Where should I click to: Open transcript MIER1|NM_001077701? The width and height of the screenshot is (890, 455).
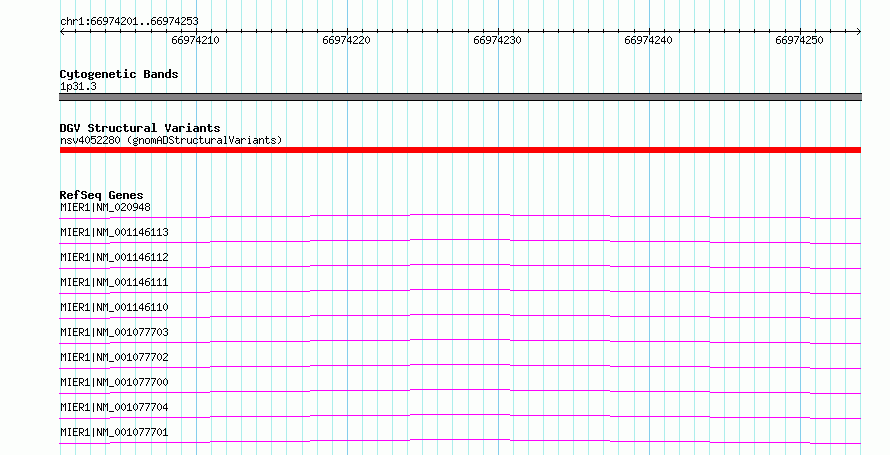coord(114,432)
